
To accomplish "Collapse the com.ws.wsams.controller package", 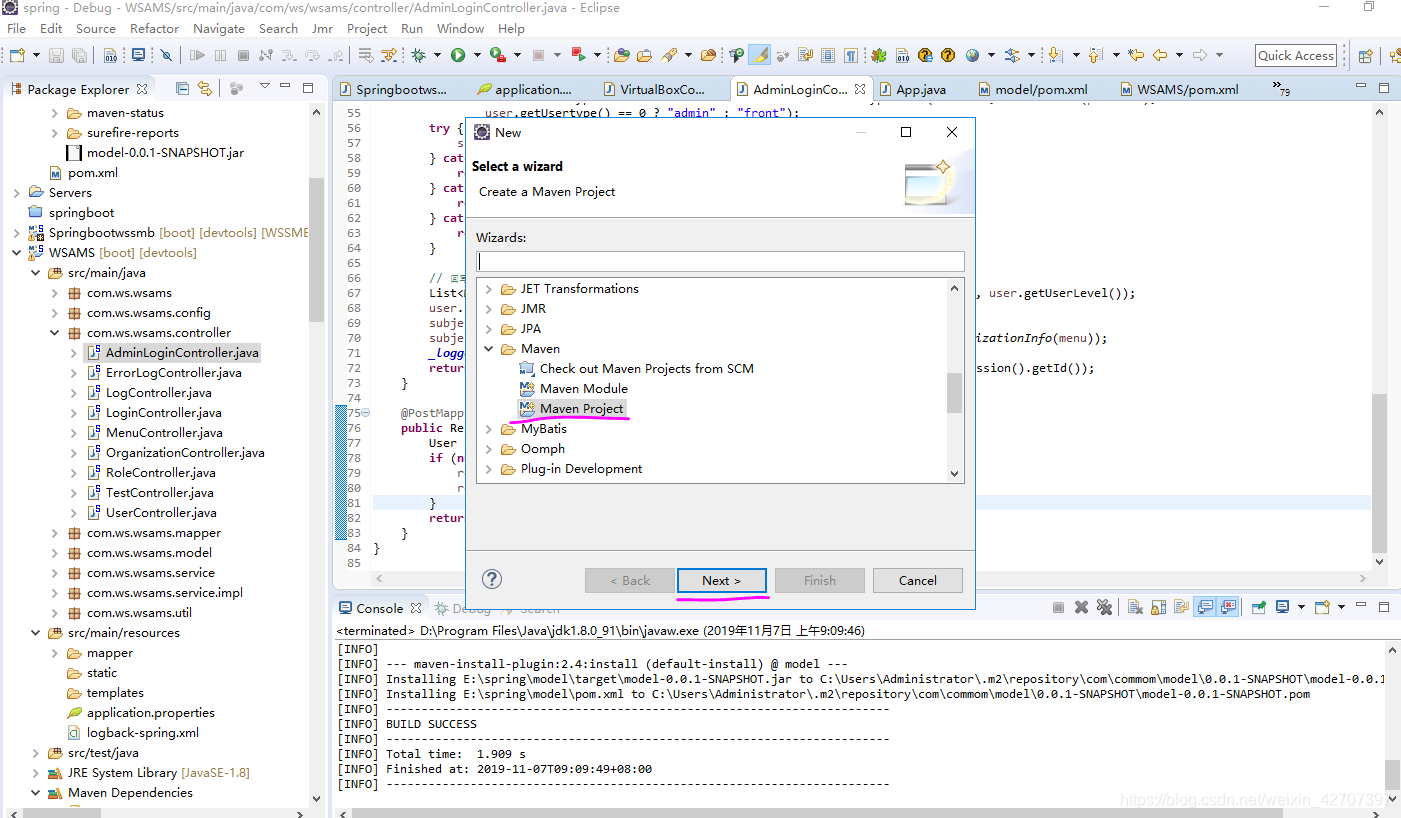I will 55,333.
